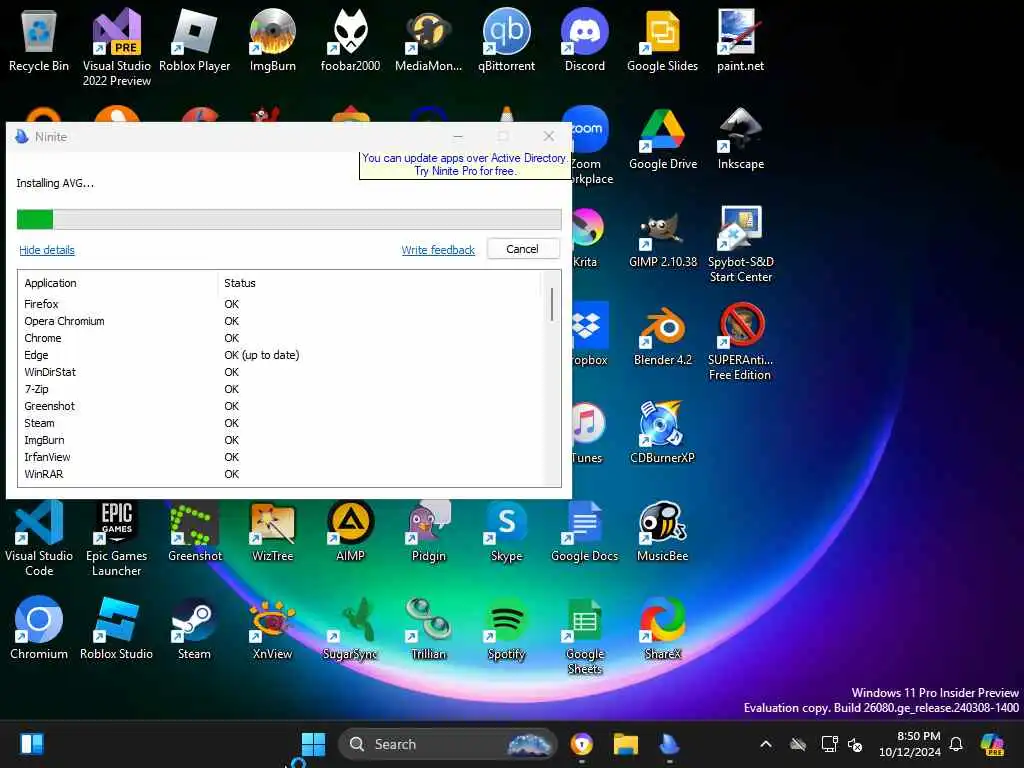Open the Recycle Bin desktop icon
This screenshot has height=768, width=1024.
click(x=39, y=39)
